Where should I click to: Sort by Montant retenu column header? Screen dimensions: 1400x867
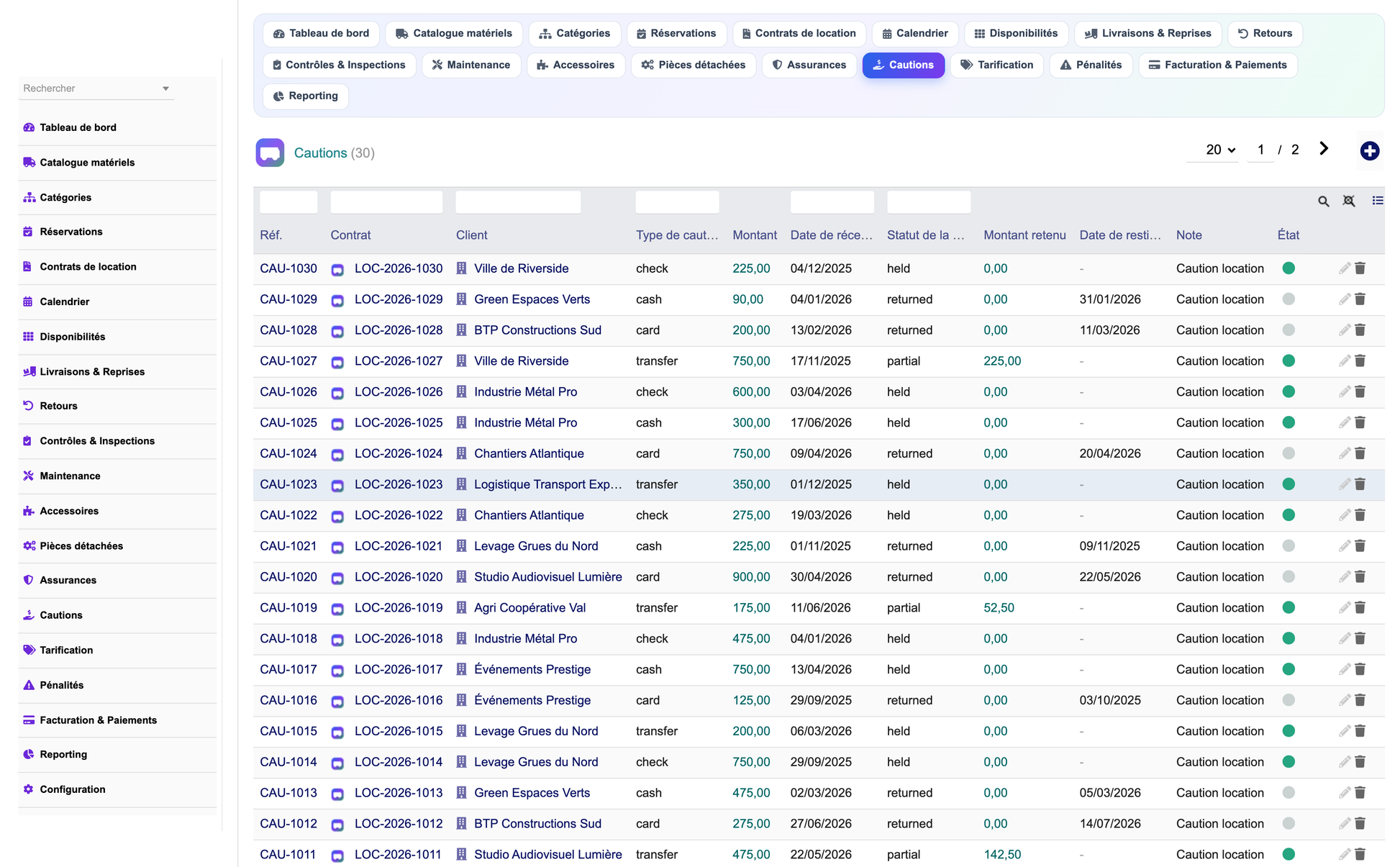coord(1024,235)
